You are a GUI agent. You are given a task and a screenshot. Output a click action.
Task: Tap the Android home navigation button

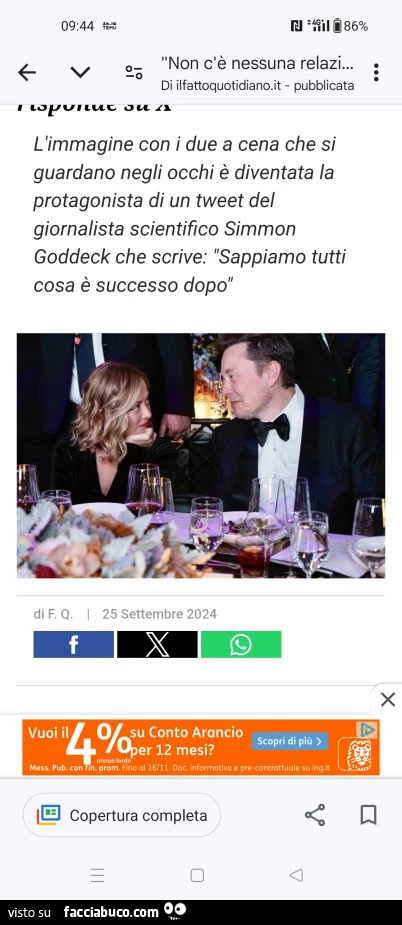[x=198, y=875]
